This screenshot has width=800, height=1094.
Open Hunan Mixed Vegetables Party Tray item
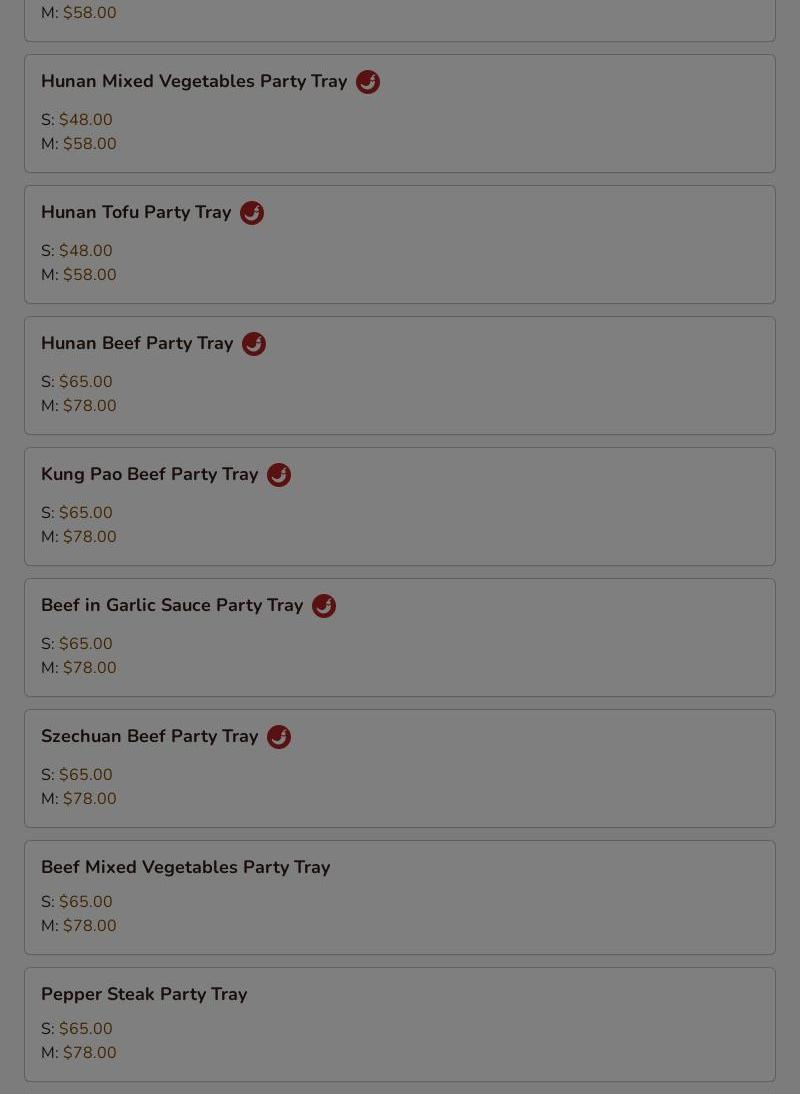194,82
